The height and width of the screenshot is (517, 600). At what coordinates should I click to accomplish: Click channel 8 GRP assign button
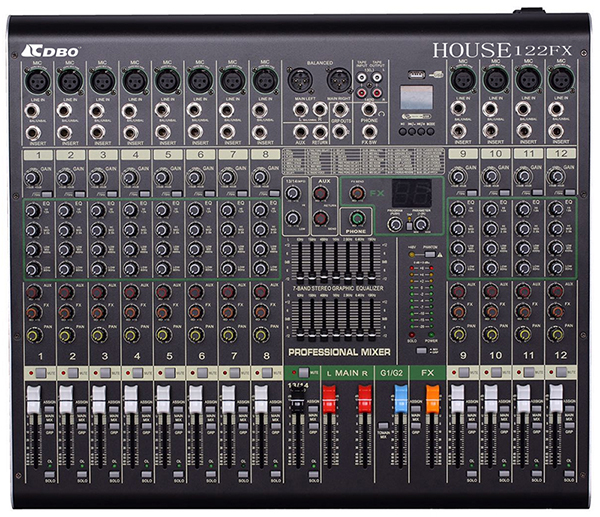(x=276, y=426)
